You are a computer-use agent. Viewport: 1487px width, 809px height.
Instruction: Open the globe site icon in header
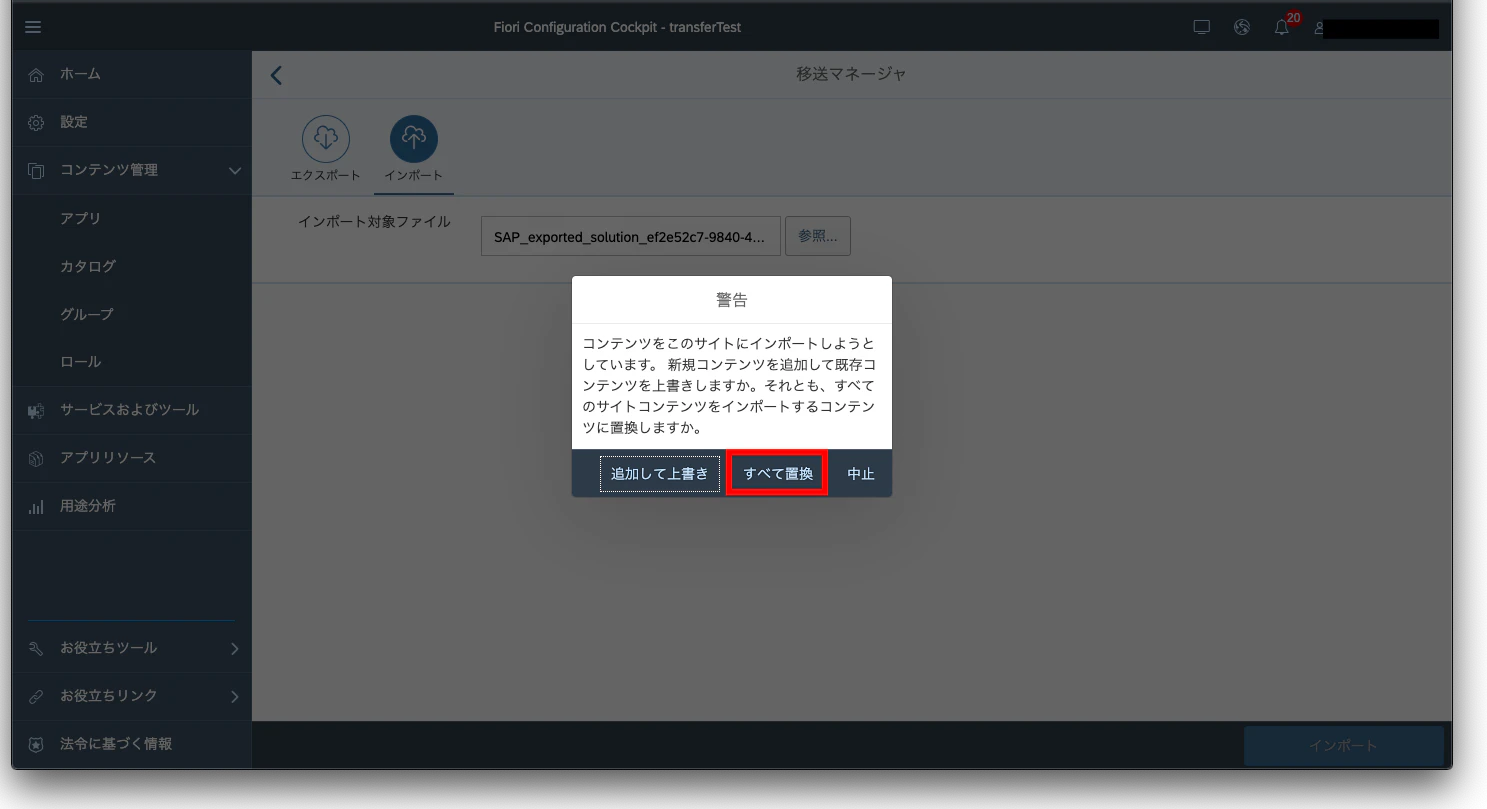coord(1242,27)
